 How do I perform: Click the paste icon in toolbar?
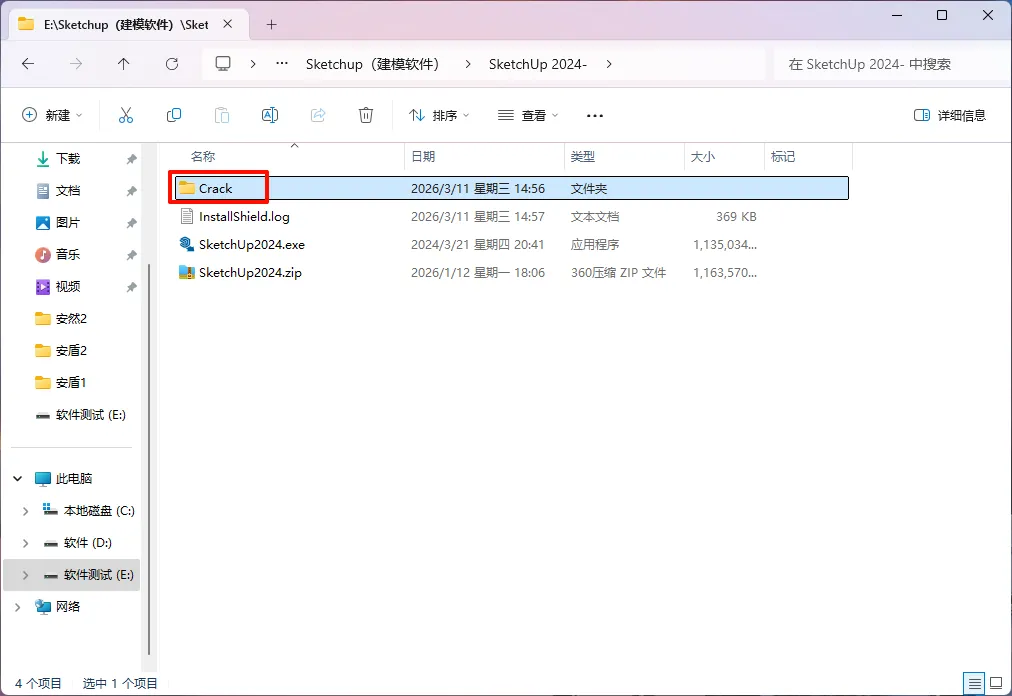(x=221, y=115)
